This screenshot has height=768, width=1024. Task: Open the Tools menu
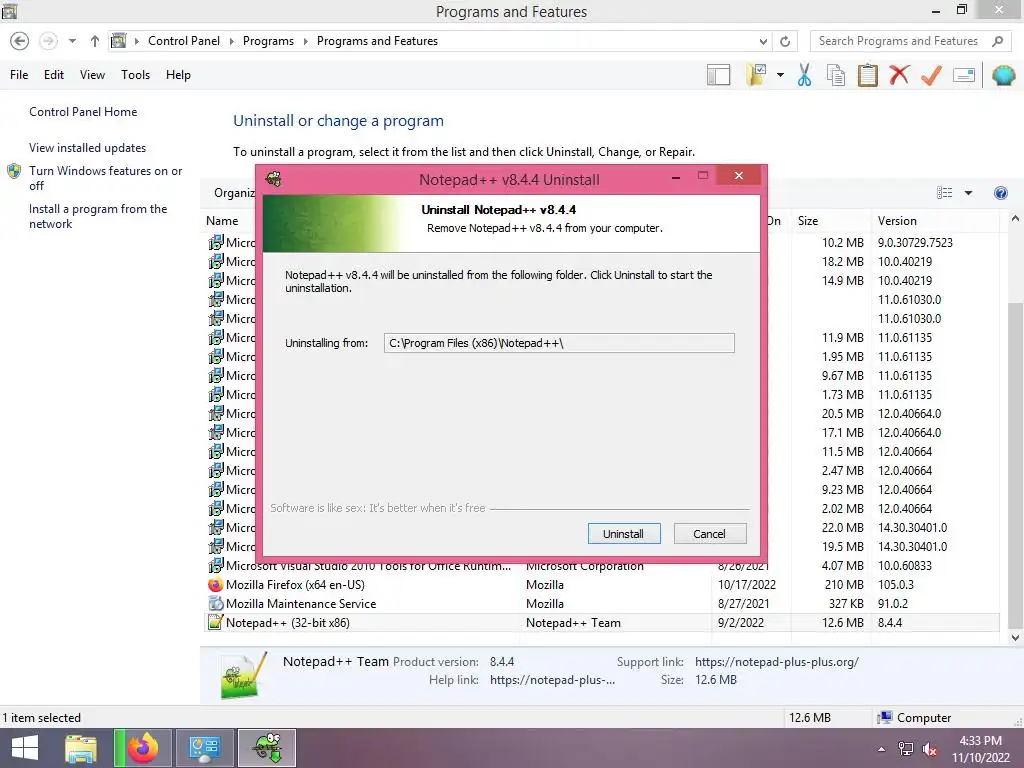point(135,75)
